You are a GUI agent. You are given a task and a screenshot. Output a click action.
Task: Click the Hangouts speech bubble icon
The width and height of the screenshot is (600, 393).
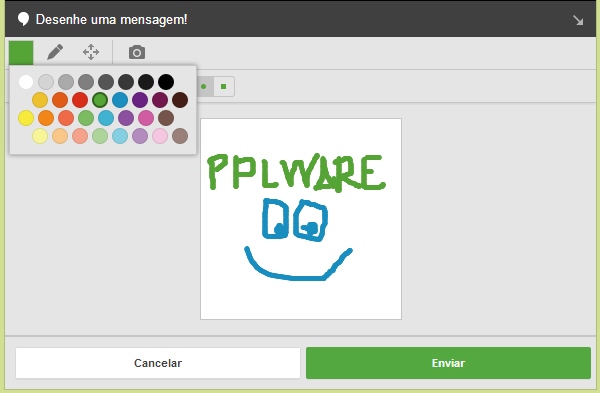click(23, 19)
